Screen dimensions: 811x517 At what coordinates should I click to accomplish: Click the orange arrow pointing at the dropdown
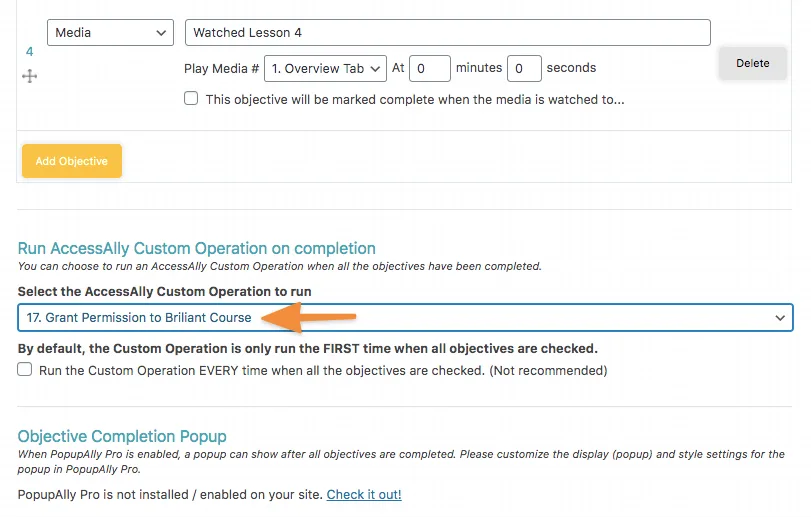pos(308,318)
